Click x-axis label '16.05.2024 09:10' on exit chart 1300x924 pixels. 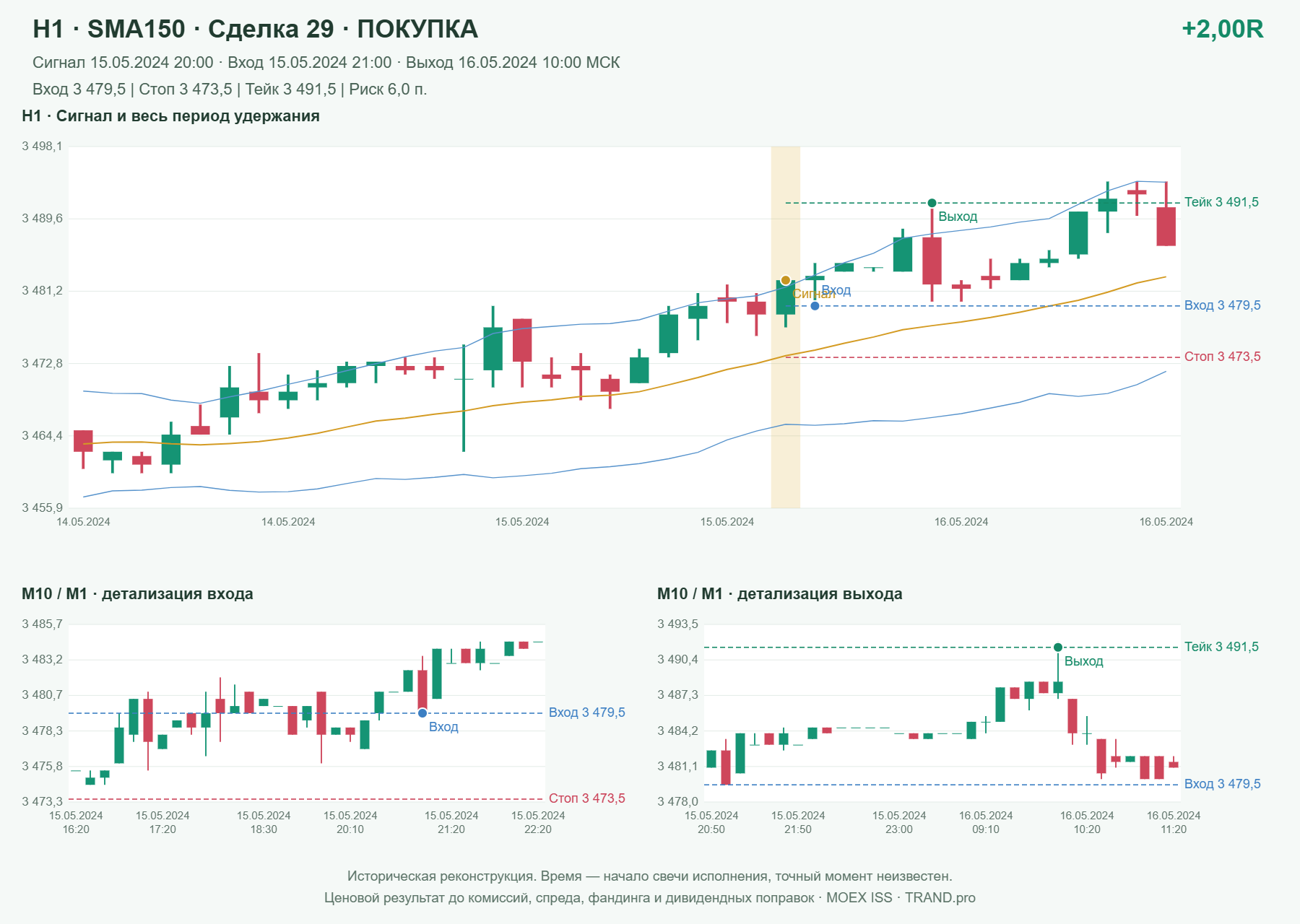tap(986, 822)
